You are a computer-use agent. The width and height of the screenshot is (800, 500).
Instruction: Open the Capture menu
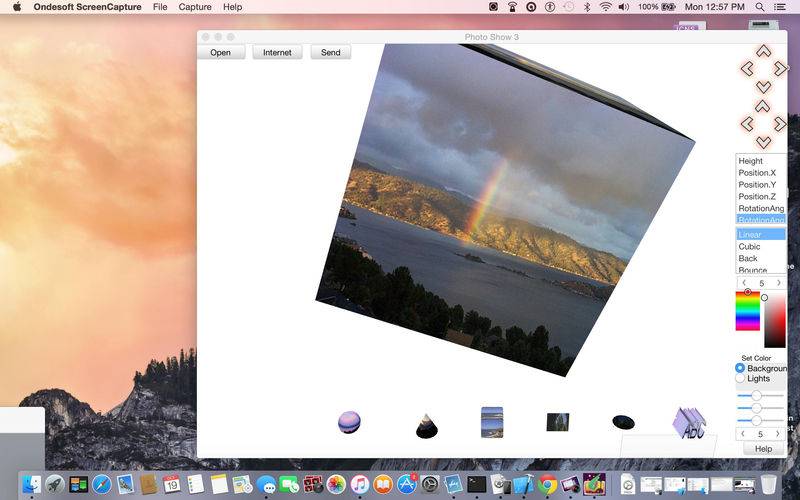(x=195, y=7)
